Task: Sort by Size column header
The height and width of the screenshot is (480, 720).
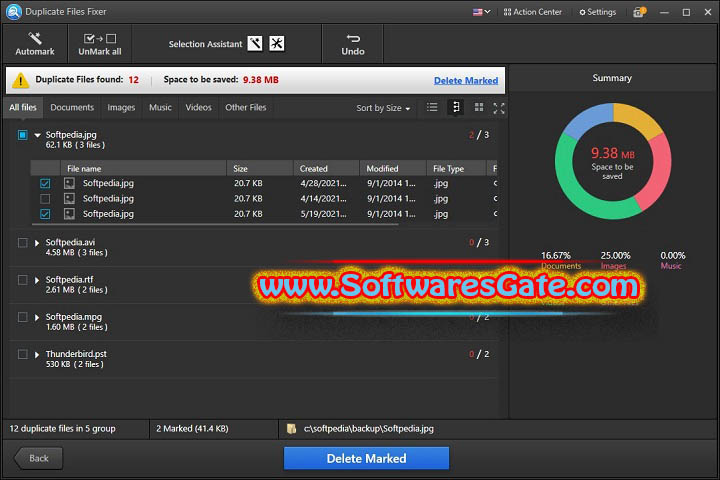Action: tap(260, 169)
